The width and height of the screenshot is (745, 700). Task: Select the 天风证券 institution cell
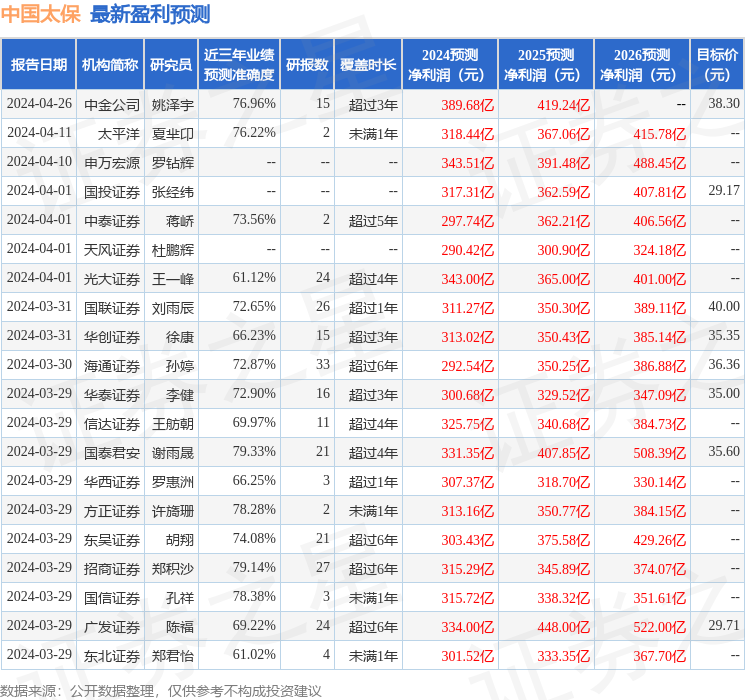click(x=112, y=249)
